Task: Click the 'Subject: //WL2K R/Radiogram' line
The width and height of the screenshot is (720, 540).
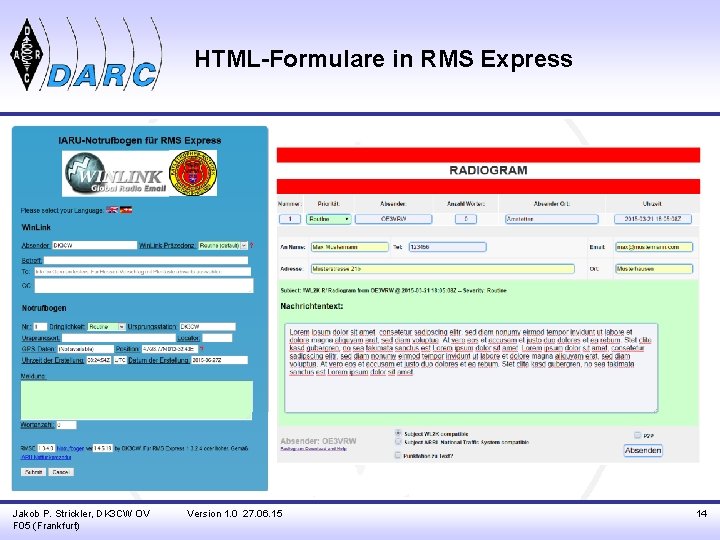Action: pyautogui.click(x=394, y=291)
